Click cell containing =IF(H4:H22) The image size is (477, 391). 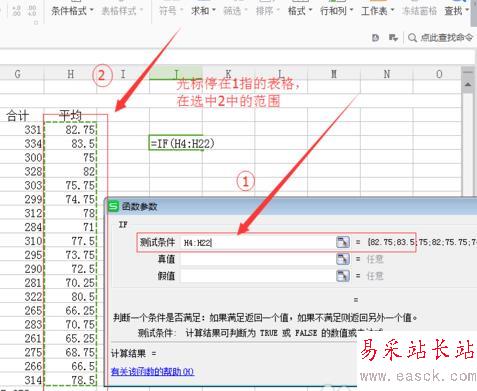(176, 144)
